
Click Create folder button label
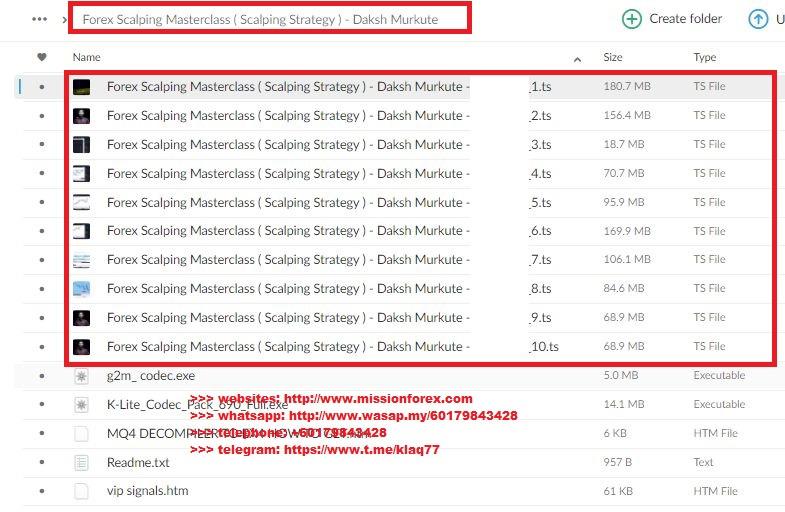685,19
